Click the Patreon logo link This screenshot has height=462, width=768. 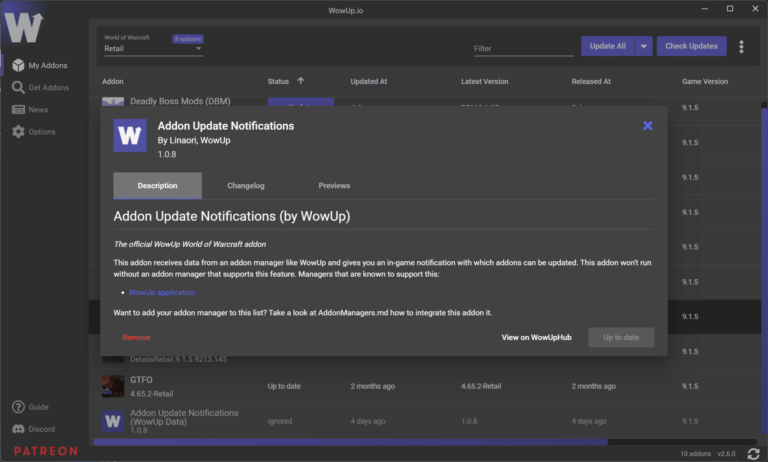pos(44,451)
